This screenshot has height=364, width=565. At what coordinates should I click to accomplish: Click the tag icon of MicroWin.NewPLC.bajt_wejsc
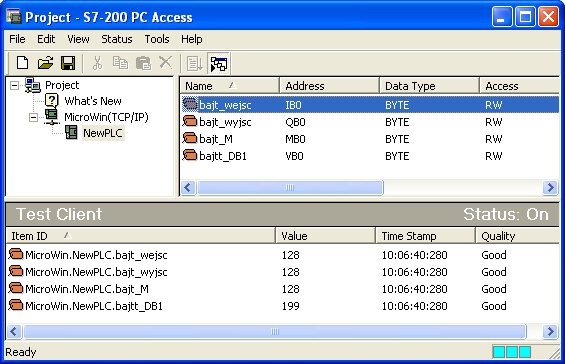[15, 255]
